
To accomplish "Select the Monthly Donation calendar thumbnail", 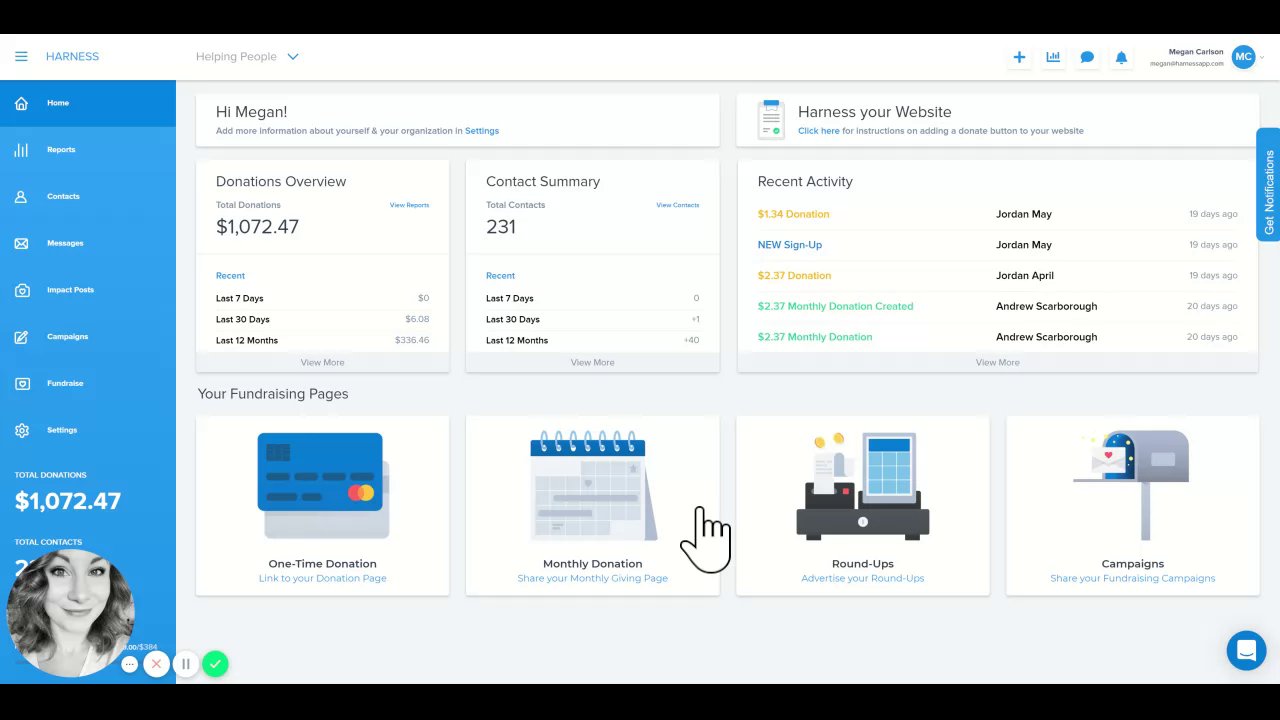I will pos(594,485).
